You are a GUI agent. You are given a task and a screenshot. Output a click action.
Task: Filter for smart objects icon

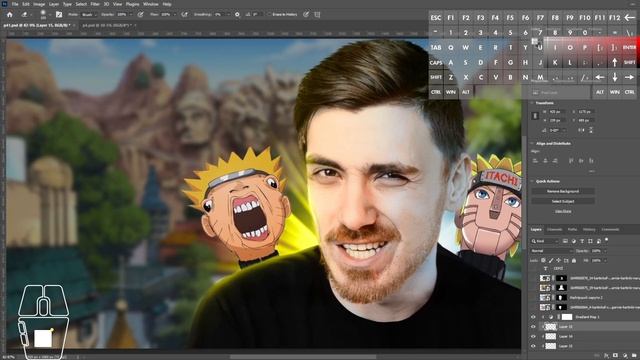pos(599,241)
